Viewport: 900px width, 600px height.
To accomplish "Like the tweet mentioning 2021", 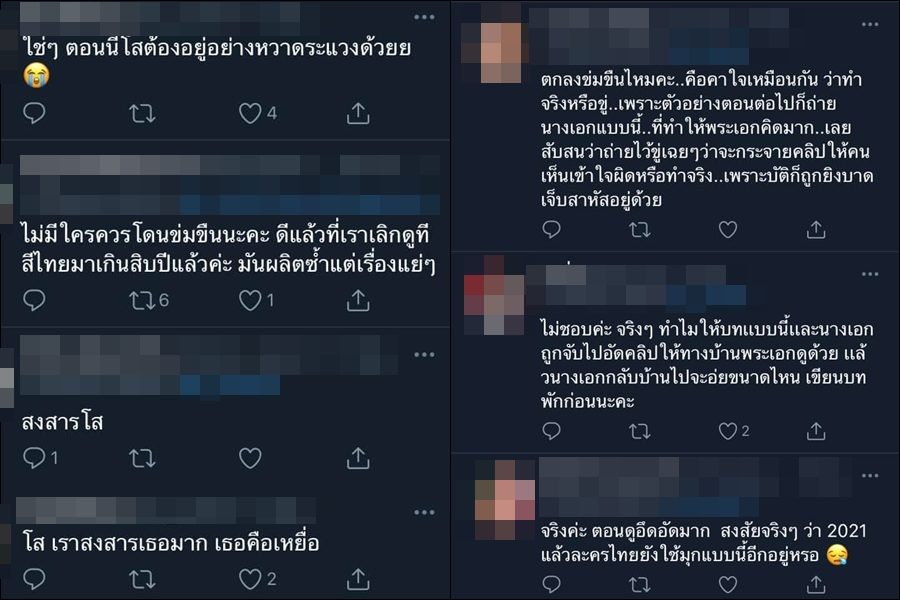I will pos(728,584).
